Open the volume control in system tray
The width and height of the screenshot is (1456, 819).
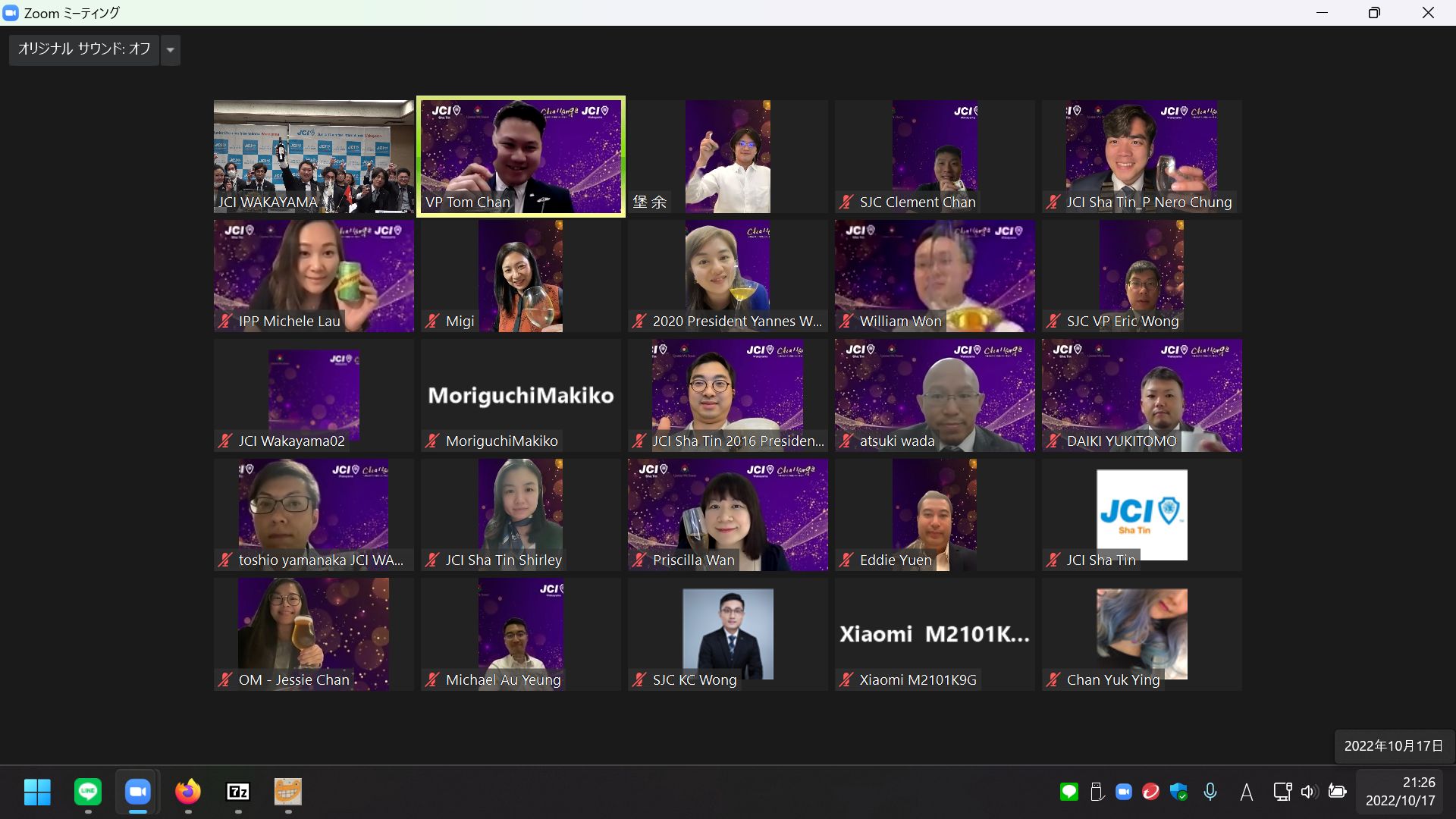1308,792
